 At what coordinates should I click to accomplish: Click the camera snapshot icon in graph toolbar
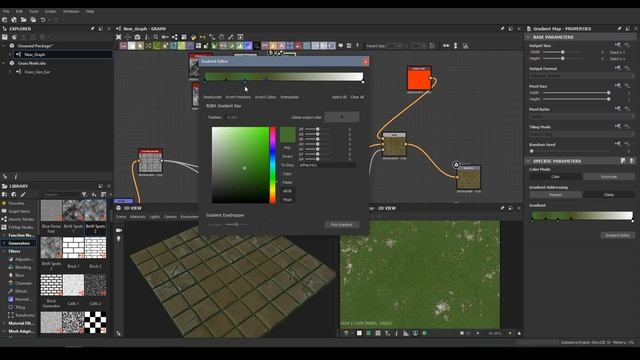[137, 37]
